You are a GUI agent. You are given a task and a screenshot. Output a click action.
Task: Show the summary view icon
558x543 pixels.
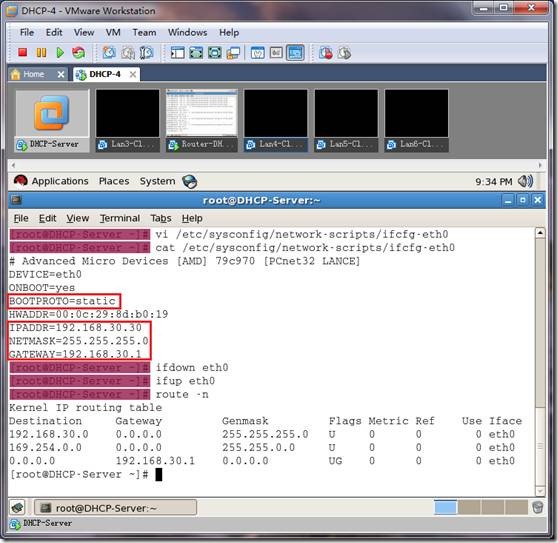click(258, 53)
